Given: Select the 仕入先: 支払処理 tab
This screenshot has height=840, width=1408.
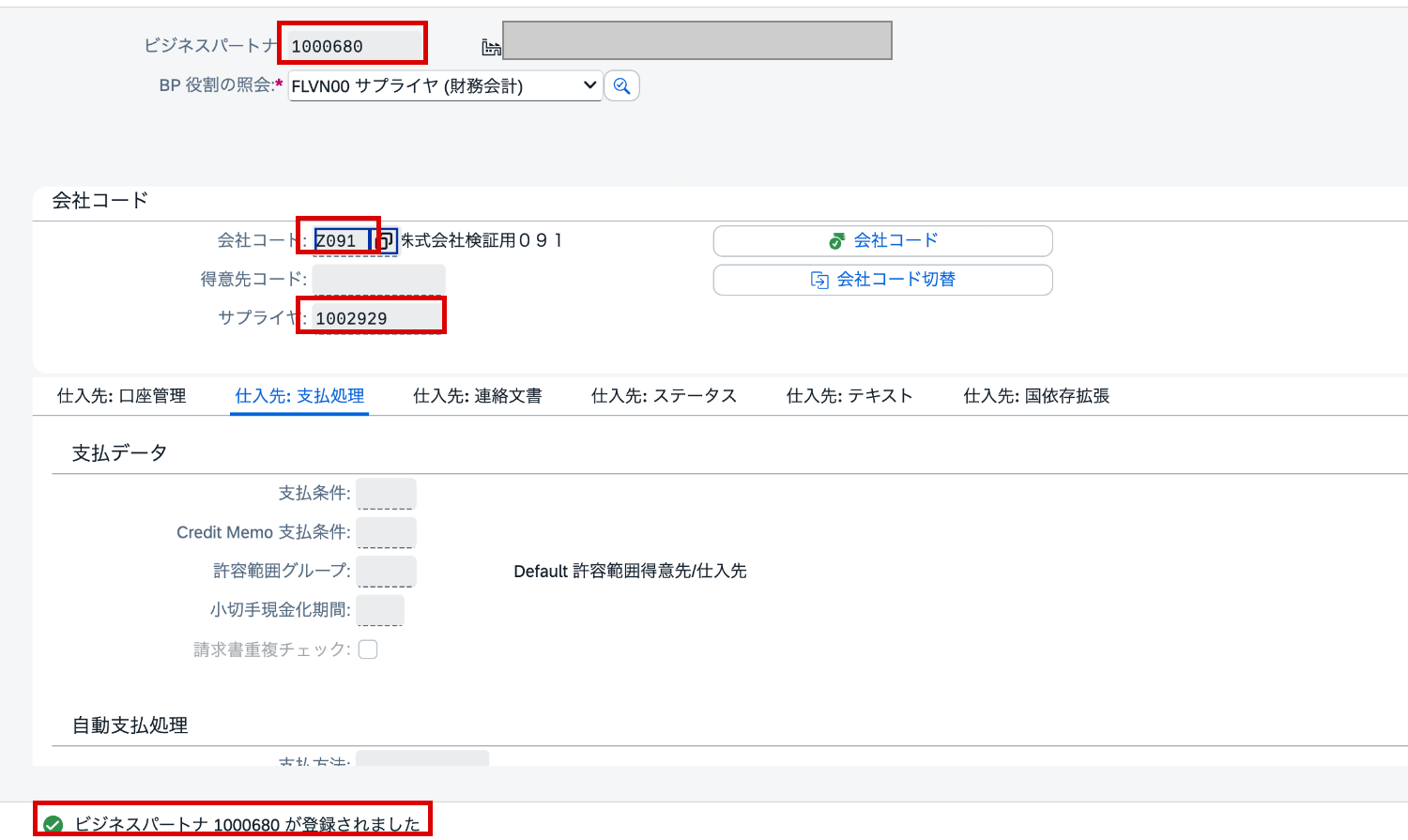Looking at the screenshot, I should (299, 396).
